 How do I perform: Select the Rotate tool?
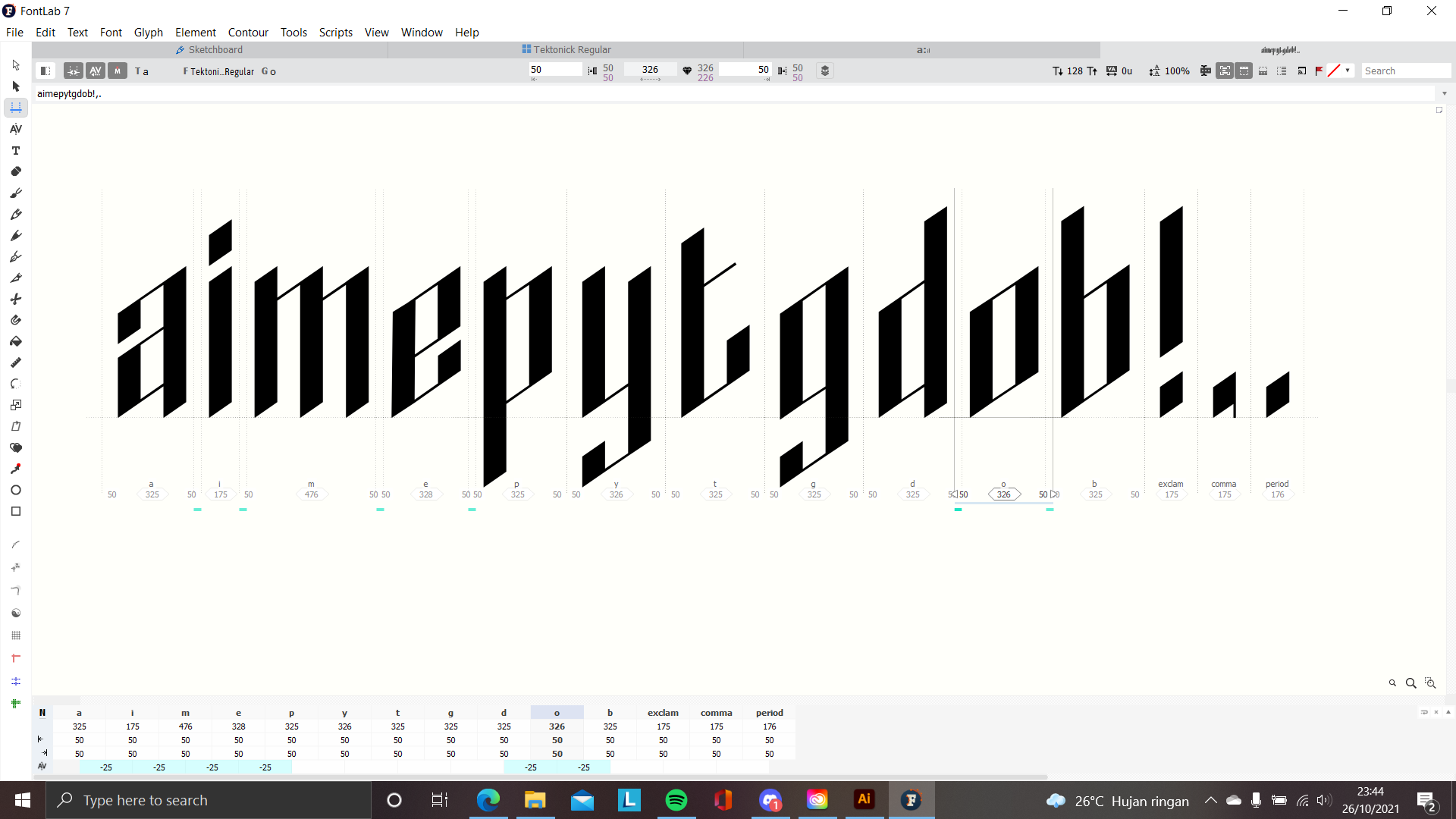[16, 384]
